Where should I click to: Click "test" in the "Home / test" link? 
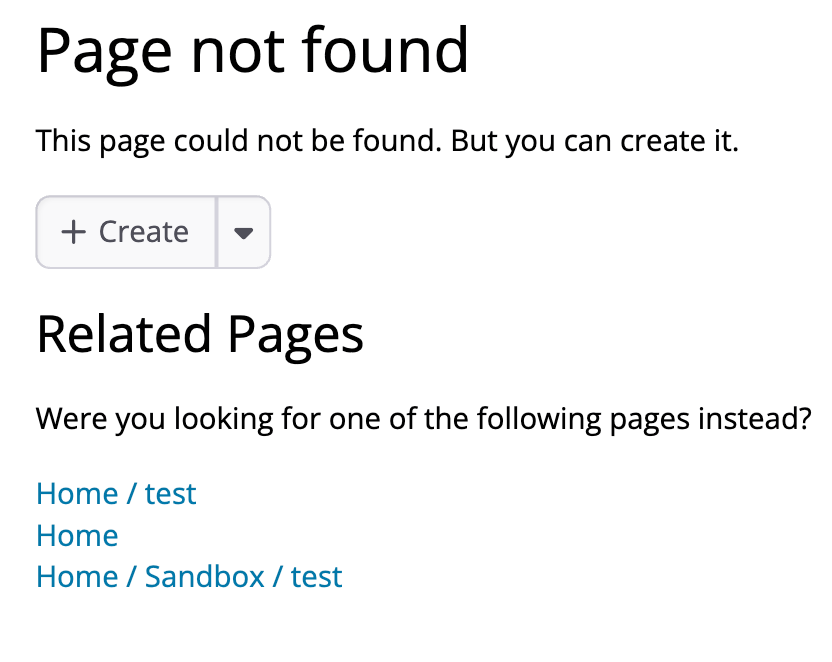(x=170, y=494)
